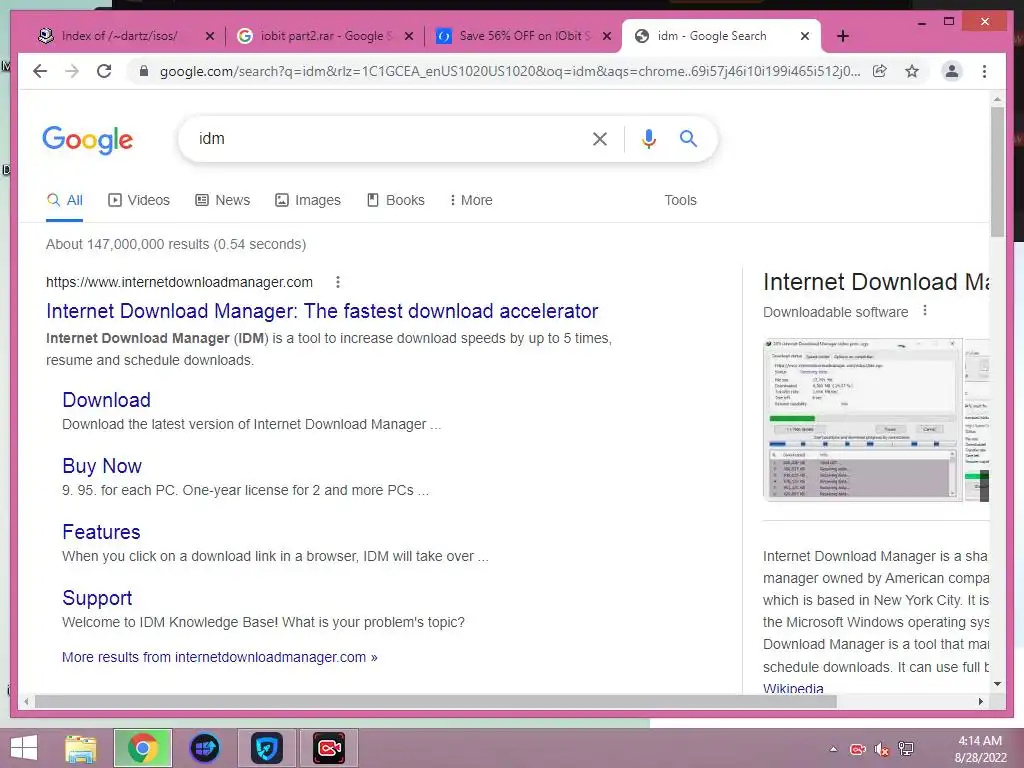Close the 'iobit part2.rar - Google' tab
The image size is (1024, 768).
pos(409,36)
